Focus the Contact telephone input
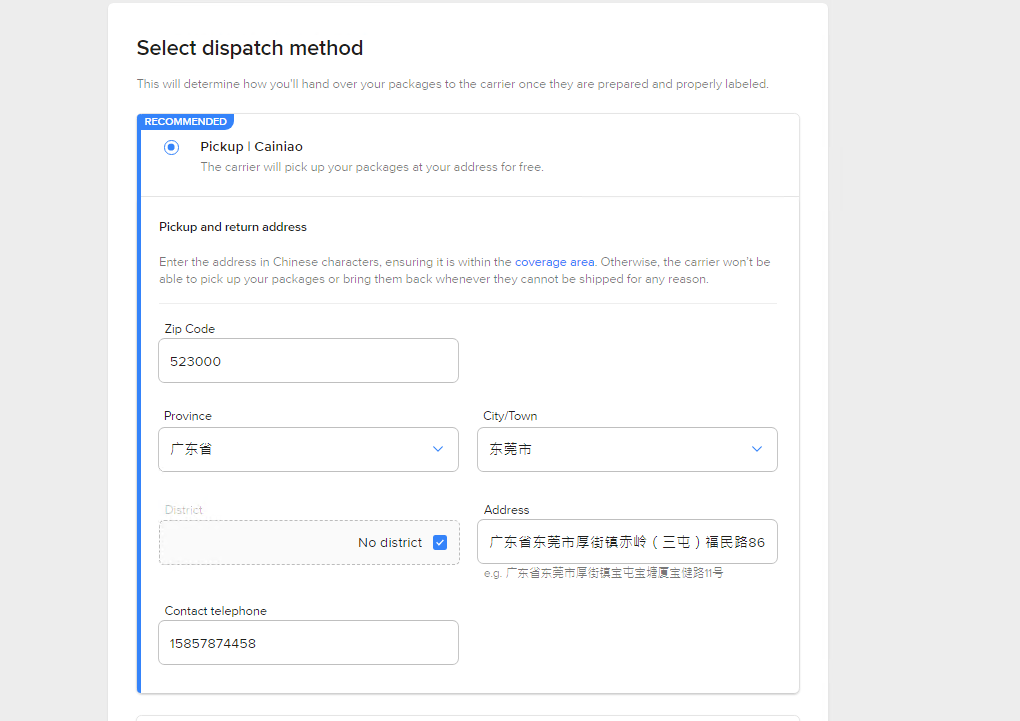The width and height of the screenshot is (1020, 721). click(308, 643)
